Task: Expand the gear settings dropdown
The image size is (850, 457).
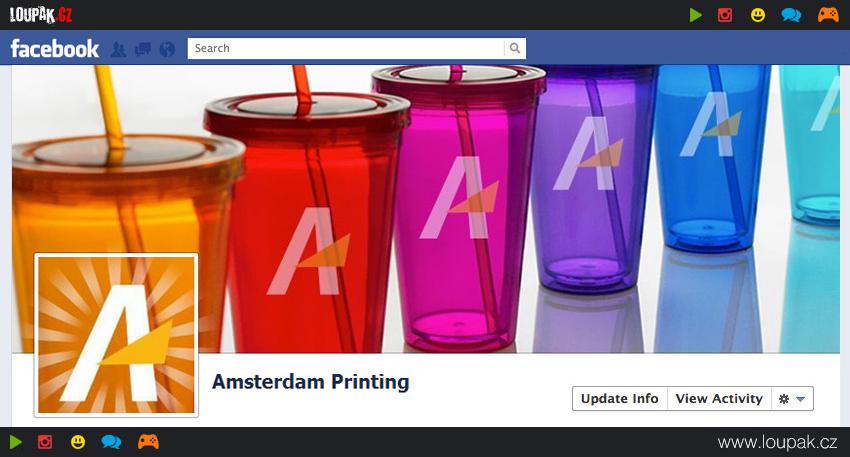Action: tap(793, 398)
